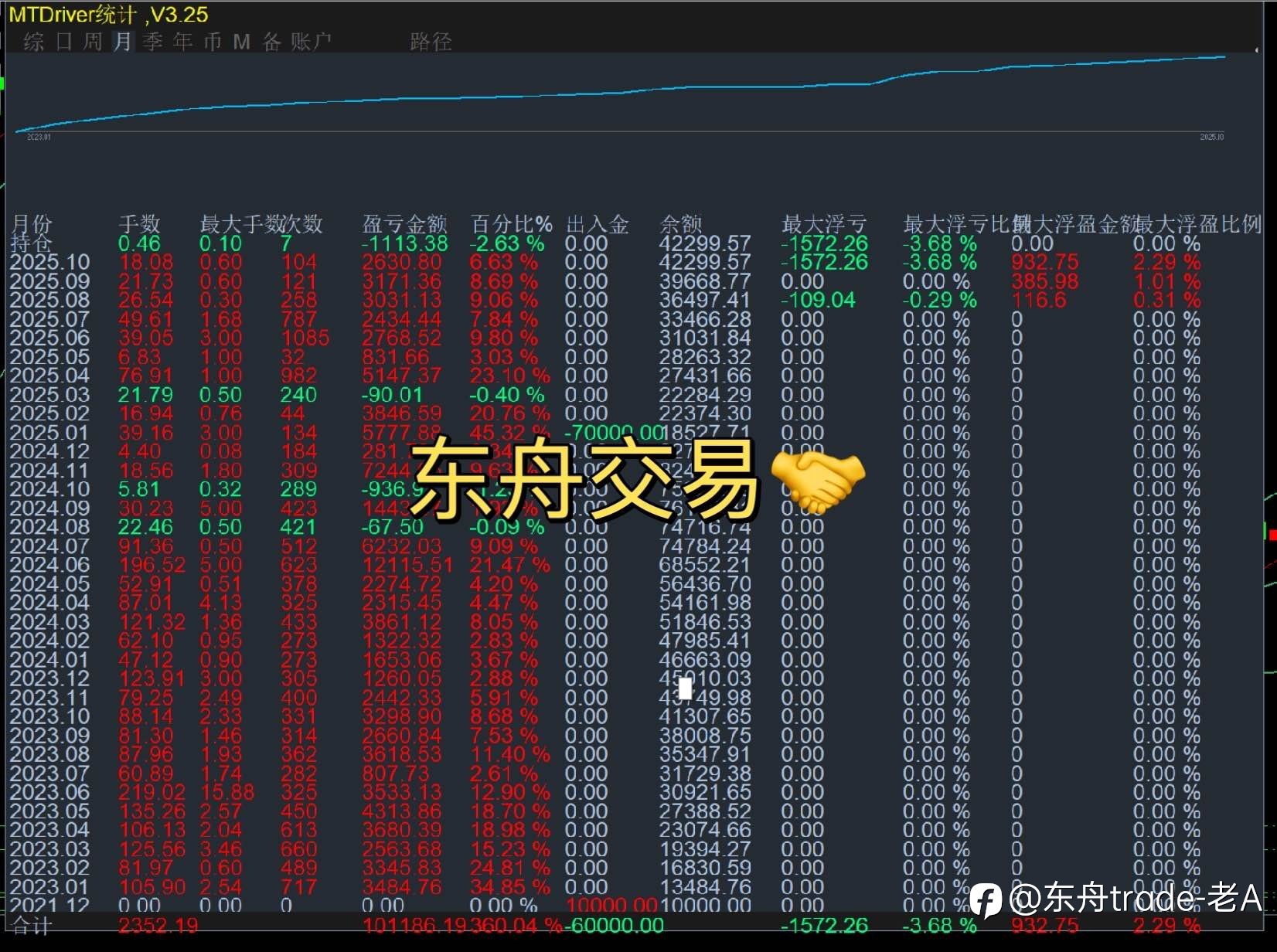Open the 路径 path tab
Image resolution: width=1277 pixels, height=952 pixels.
431,42
